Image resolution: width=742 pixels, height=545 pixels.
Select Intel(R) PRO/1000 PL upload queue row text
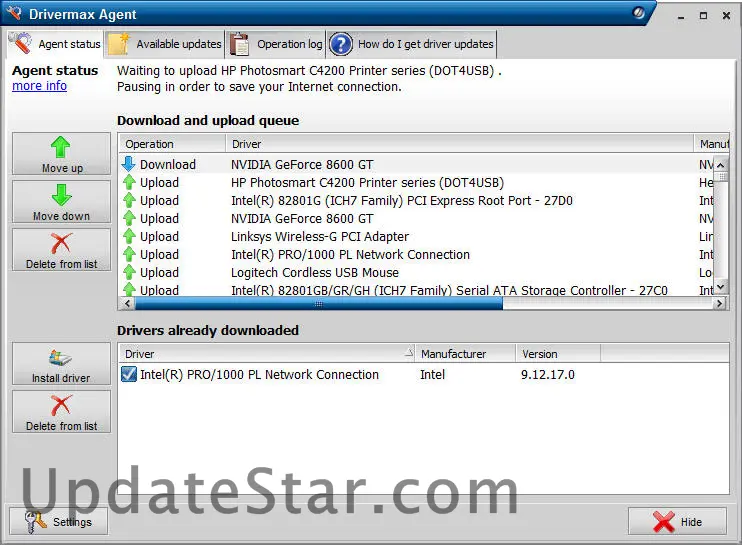point(350,255)
